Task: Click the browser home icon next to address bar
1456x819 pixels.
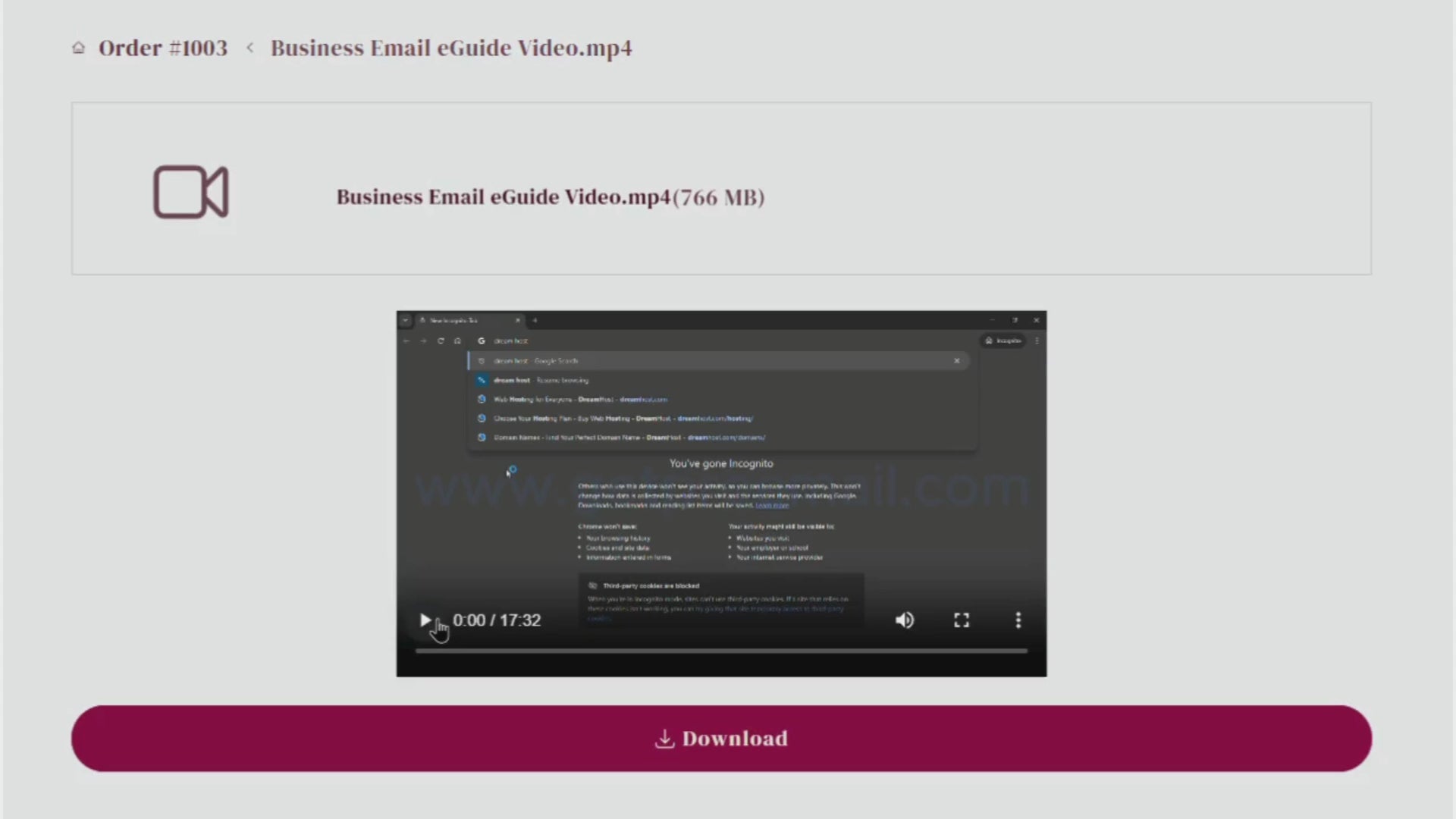Action: pyautogui.click(x=458, y=341)
